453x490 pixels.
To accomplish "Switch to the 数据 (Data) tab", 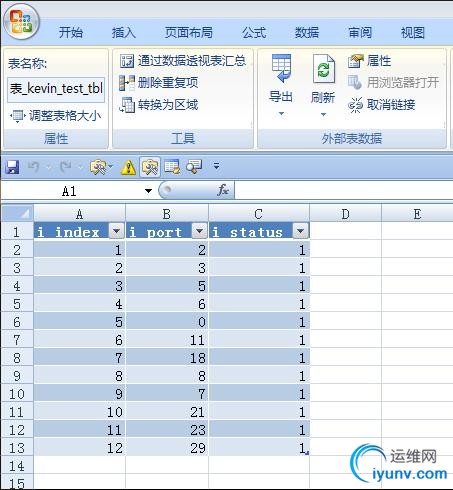I will click(x=307, y=33).
